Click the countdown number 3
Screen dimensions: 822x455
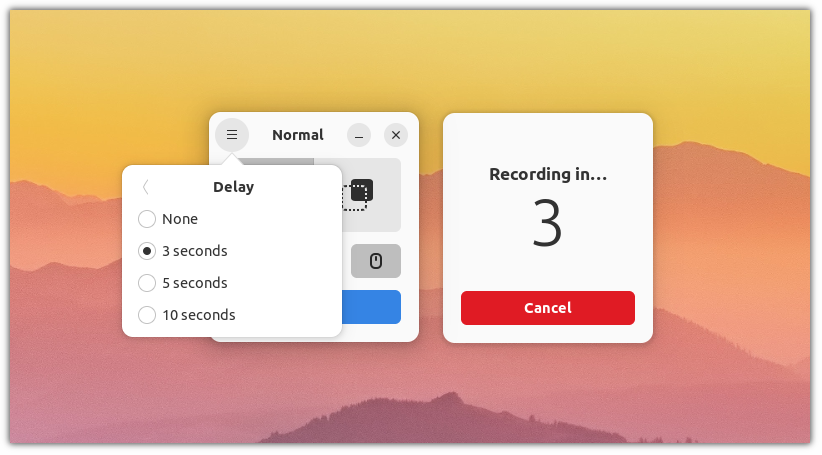pyautogui.click(x=547, y=223)
